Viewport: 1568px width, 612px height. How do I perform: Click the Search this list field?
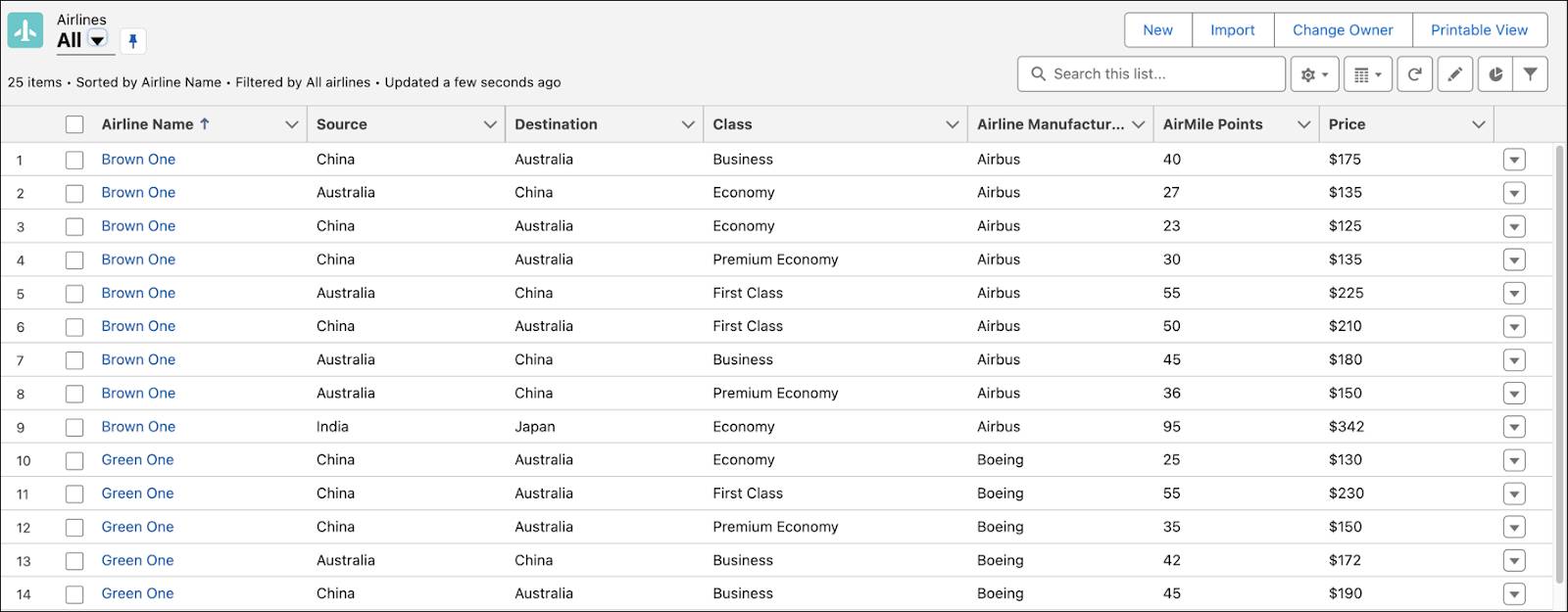1151,73
